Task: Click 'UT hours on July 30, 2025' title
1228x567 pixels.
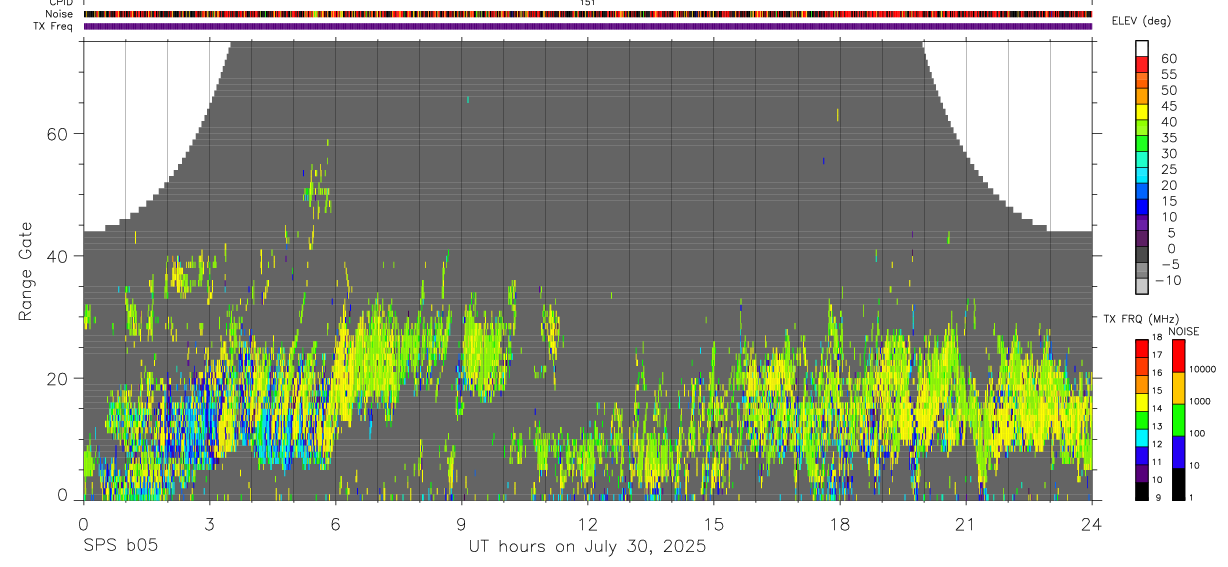Action: 587,547
